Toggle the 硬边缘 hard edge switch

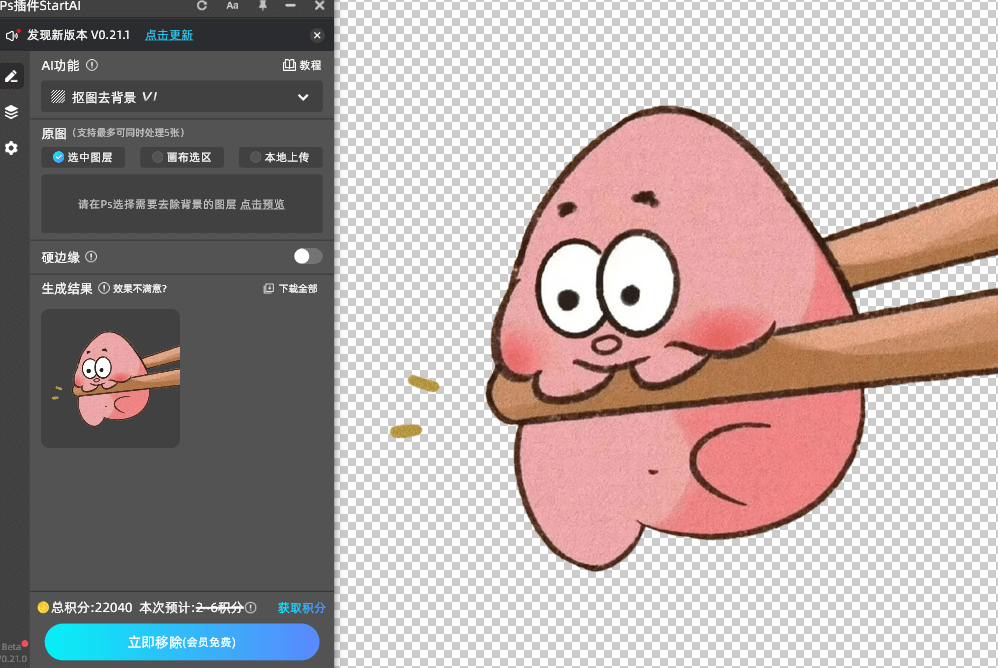pyautogui.click(x=308, y=256)
